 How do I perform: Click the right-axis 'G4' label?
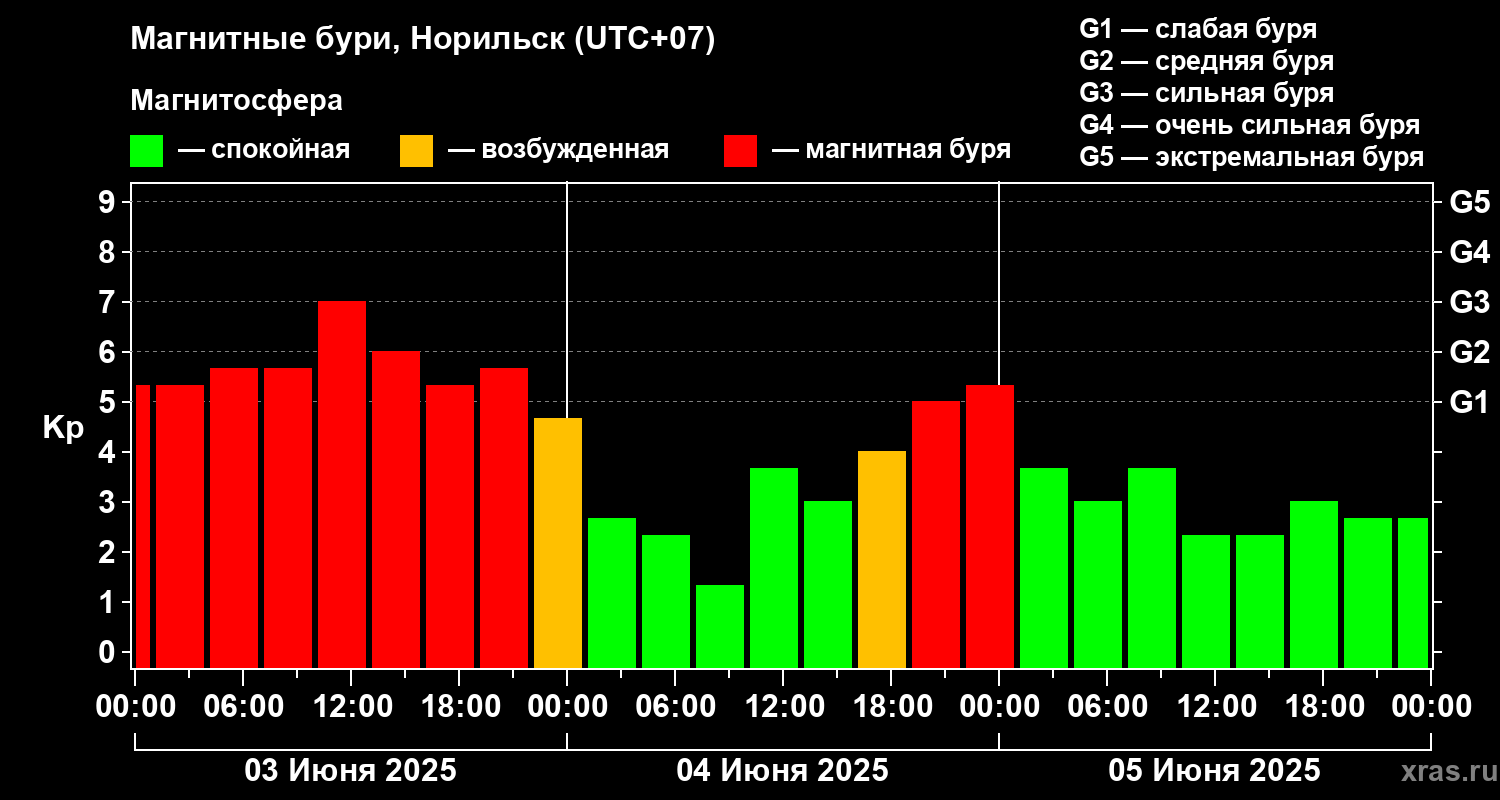pyautogui.click(x=1470, y=252)
